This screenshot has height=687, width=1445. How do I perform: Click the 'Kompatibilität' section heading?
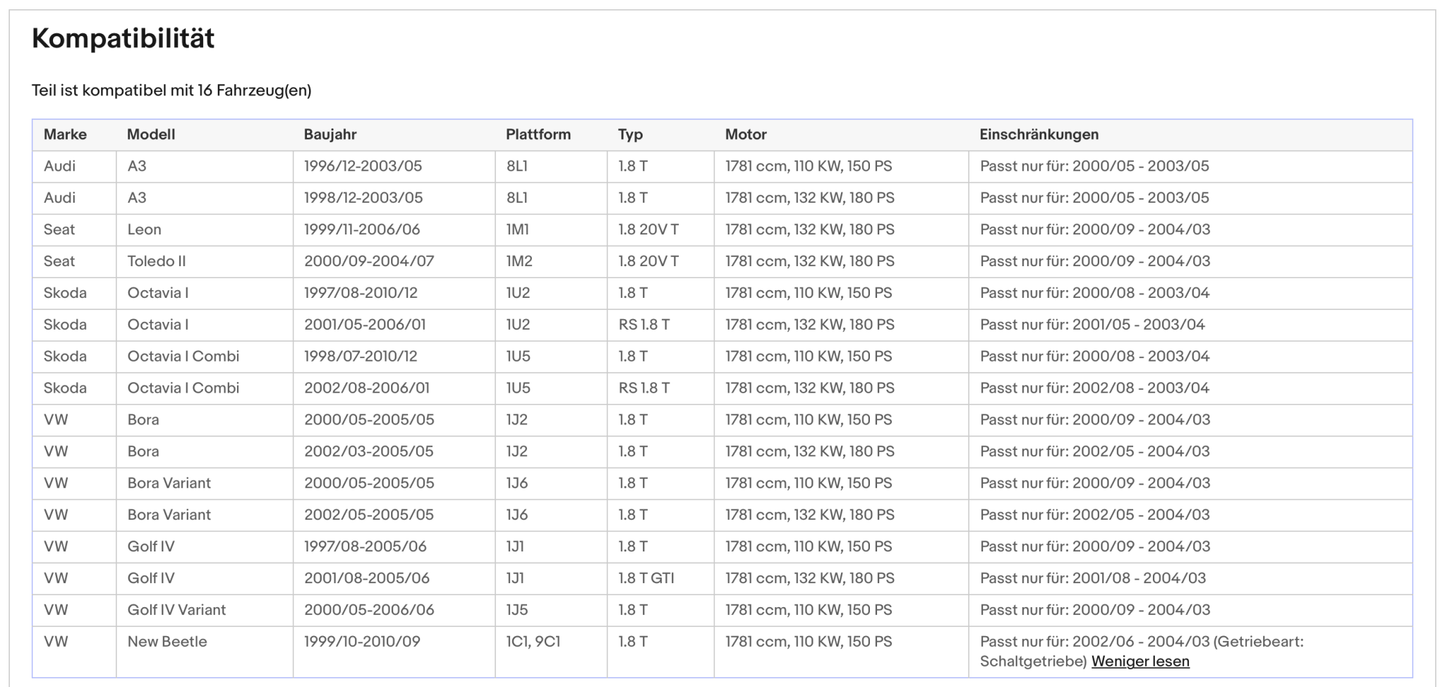click(x=123, y=39)
